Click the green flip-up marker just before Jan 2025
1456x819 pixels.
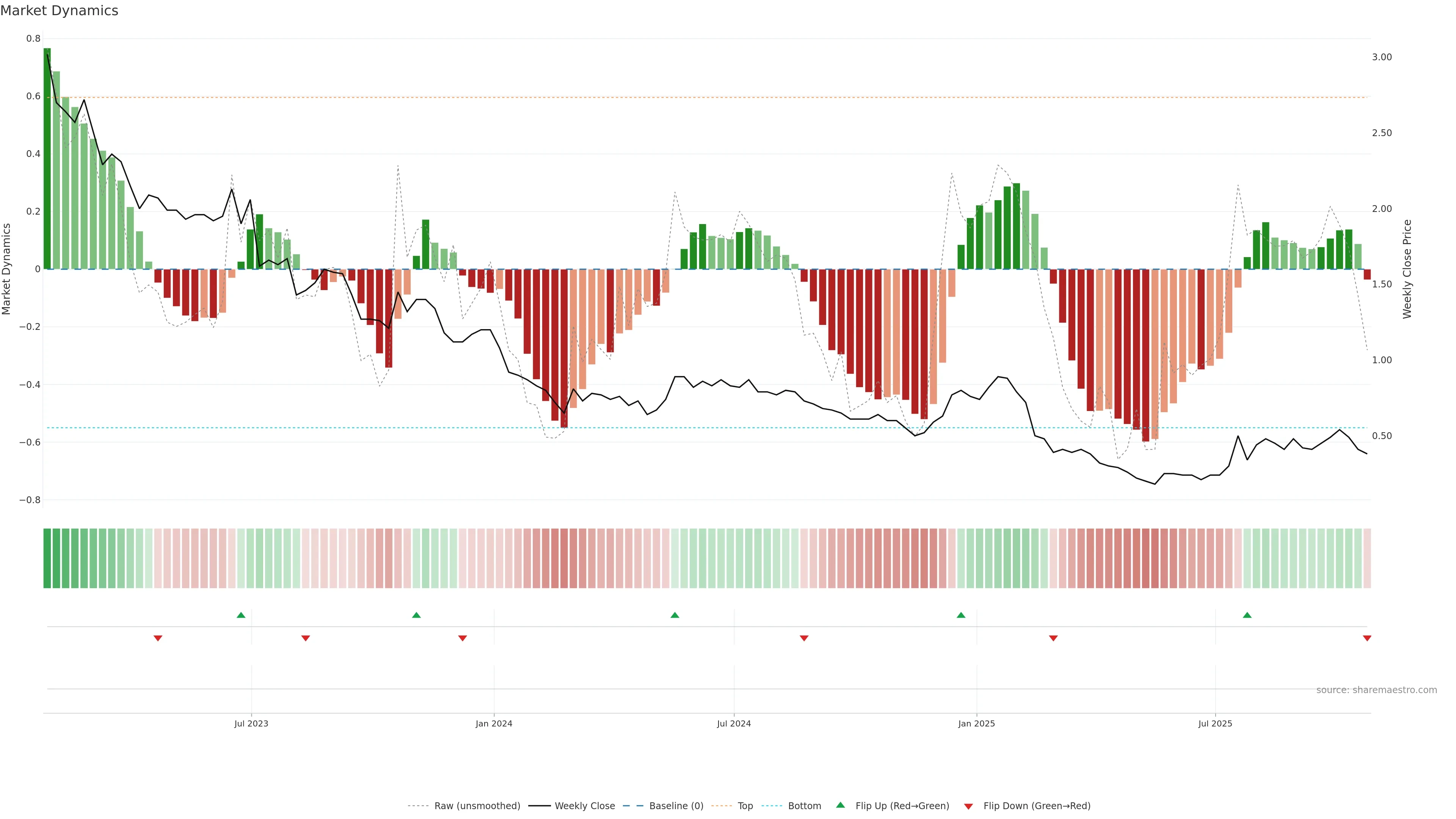point(961,615)
